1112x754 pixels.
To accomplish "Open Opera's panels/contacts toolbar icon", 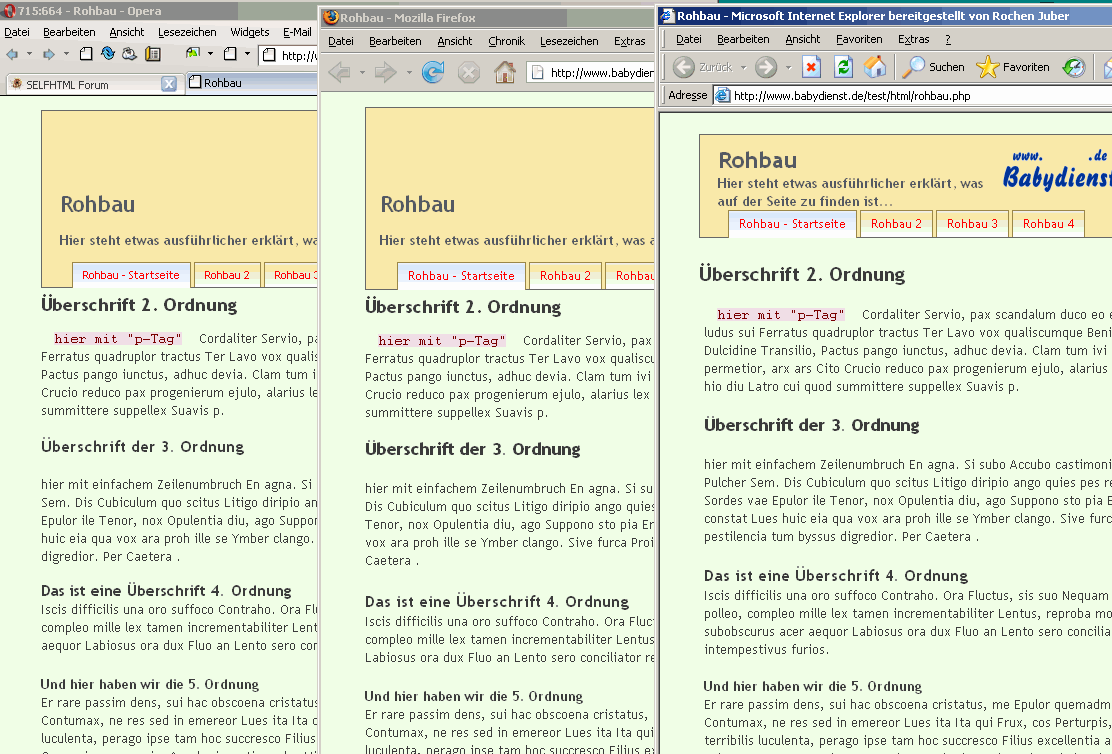I will [x=152, y=54].
